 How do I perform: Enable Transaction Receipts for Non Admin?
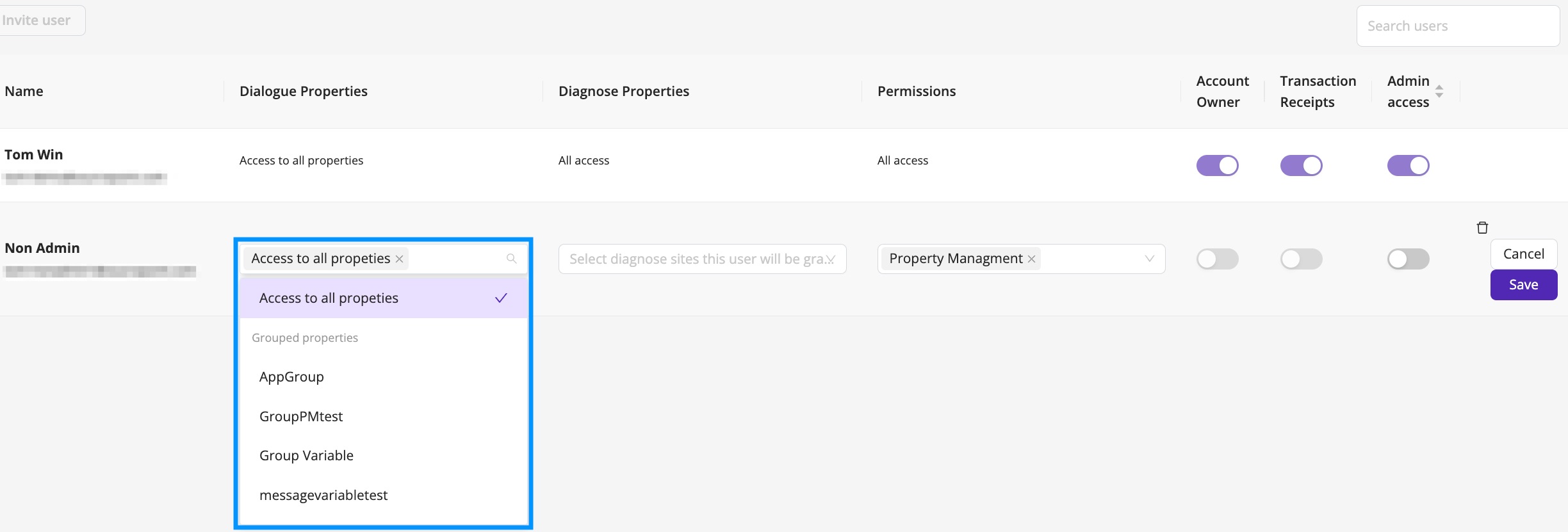coord(1301,259)
